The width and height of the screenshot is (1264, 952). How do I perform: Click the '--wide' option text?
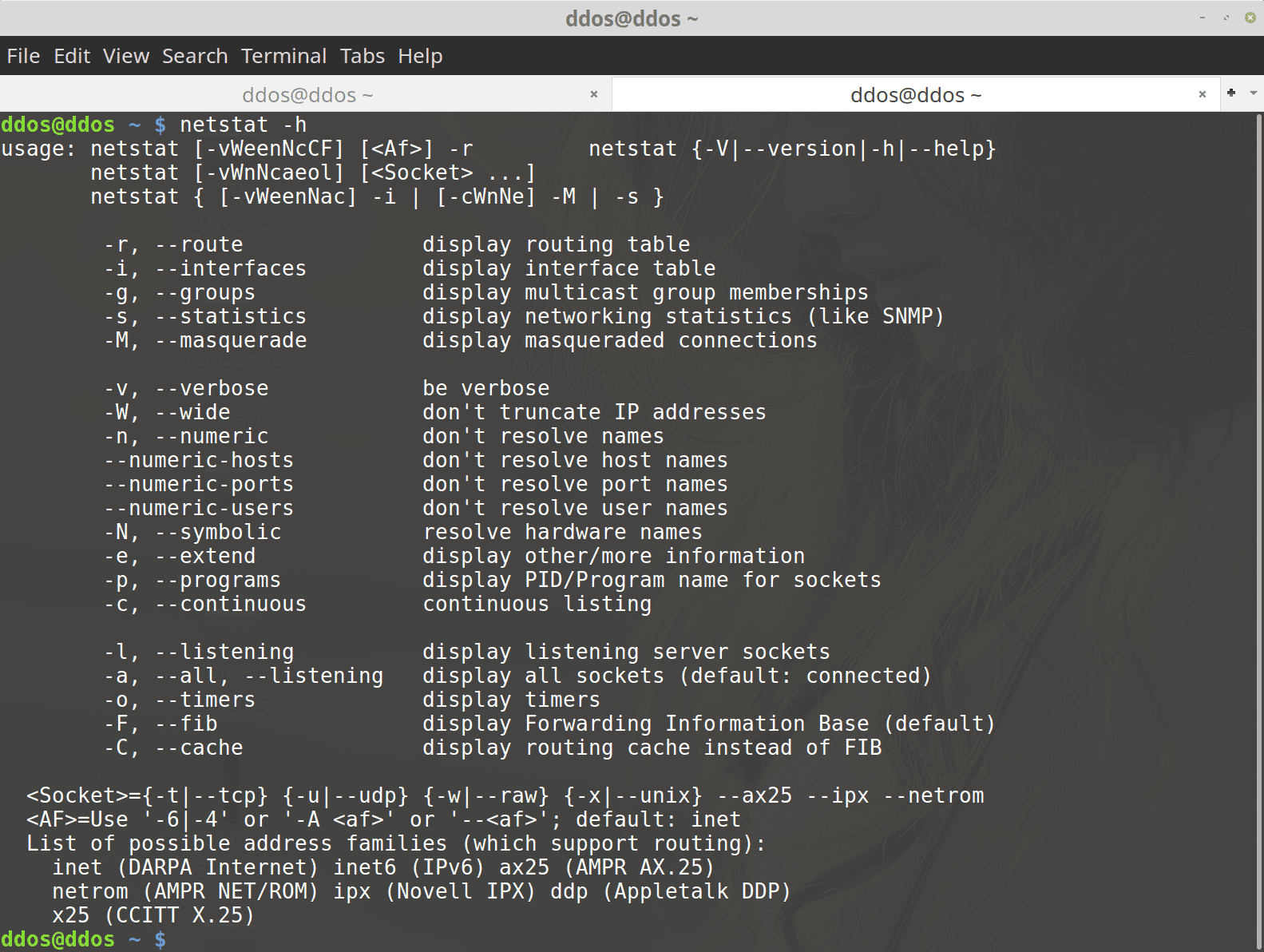click(192, 412)
